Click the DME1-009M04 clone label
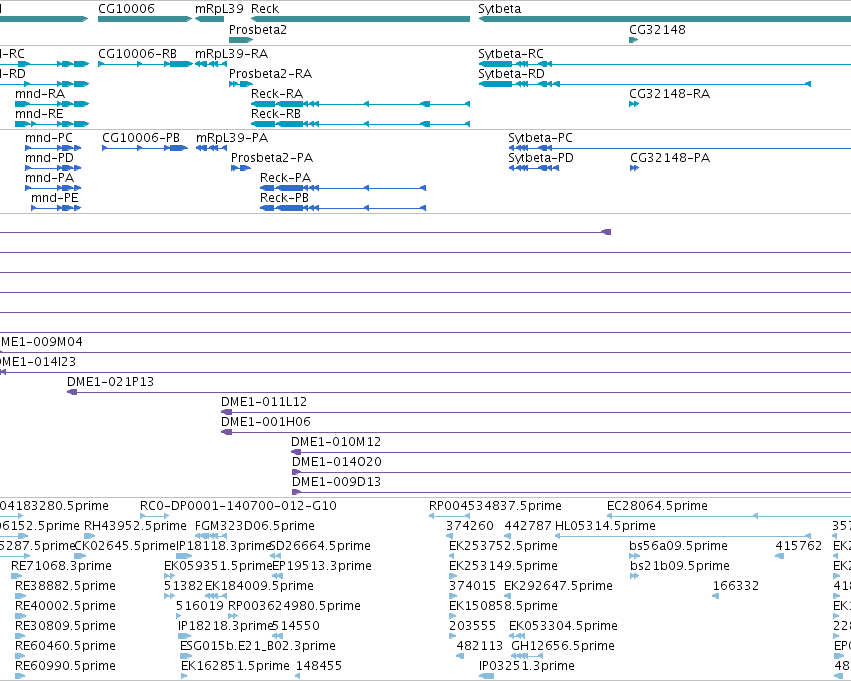 (x=41, y=342)
